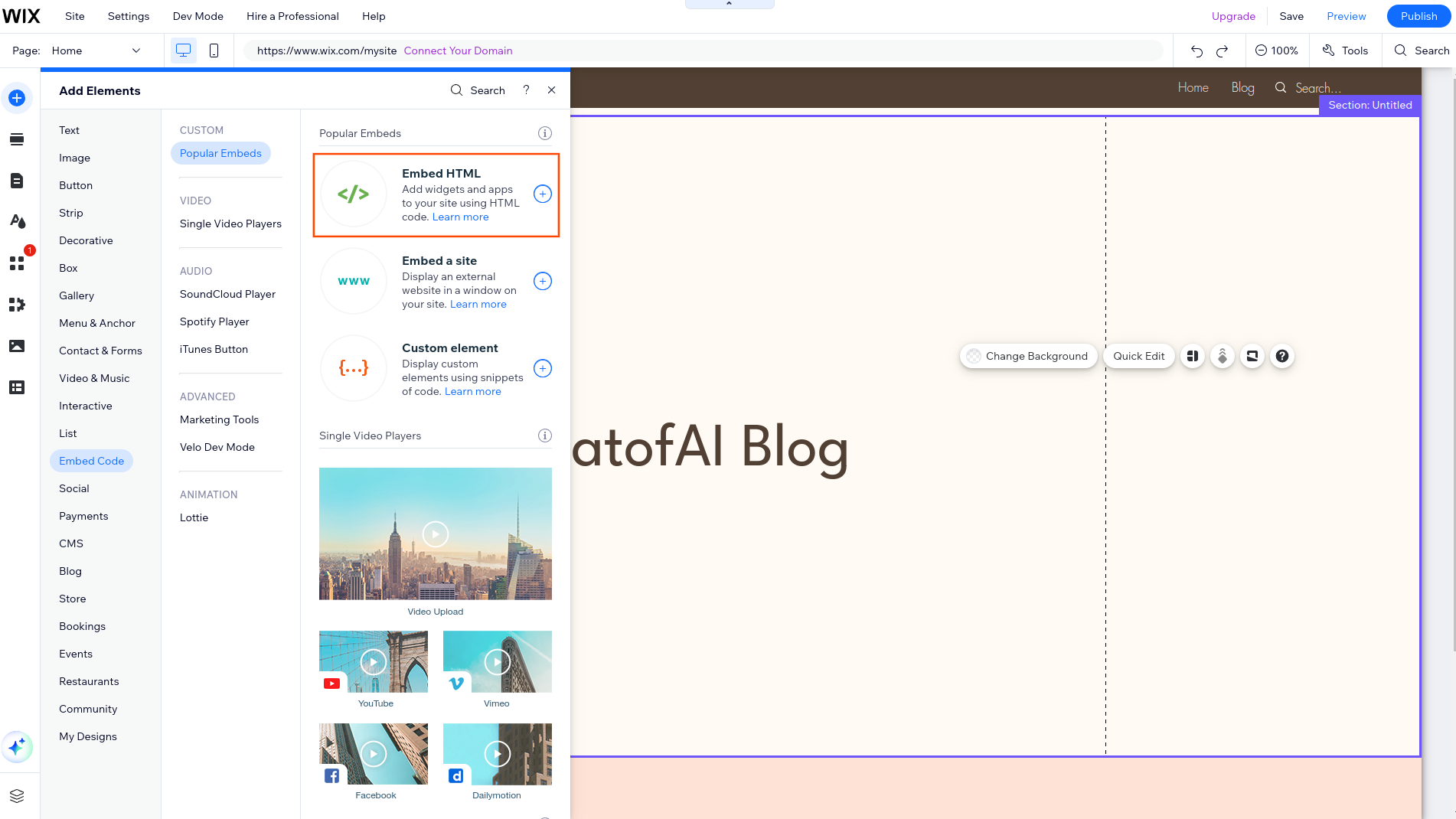1456x819 pixels.
Task: Click the Vimeo video player thumbnail
Action: click(x=498, y=661)
